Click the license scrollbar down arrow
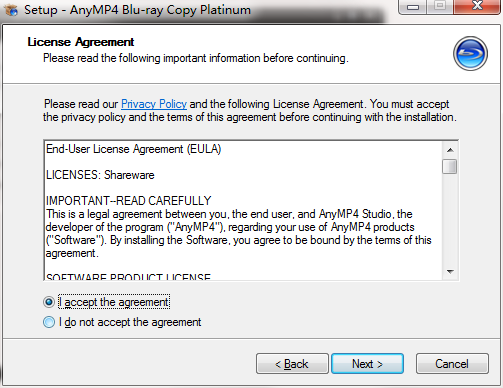This screenshot has height=388, width=503. click(x=450, y=271)
